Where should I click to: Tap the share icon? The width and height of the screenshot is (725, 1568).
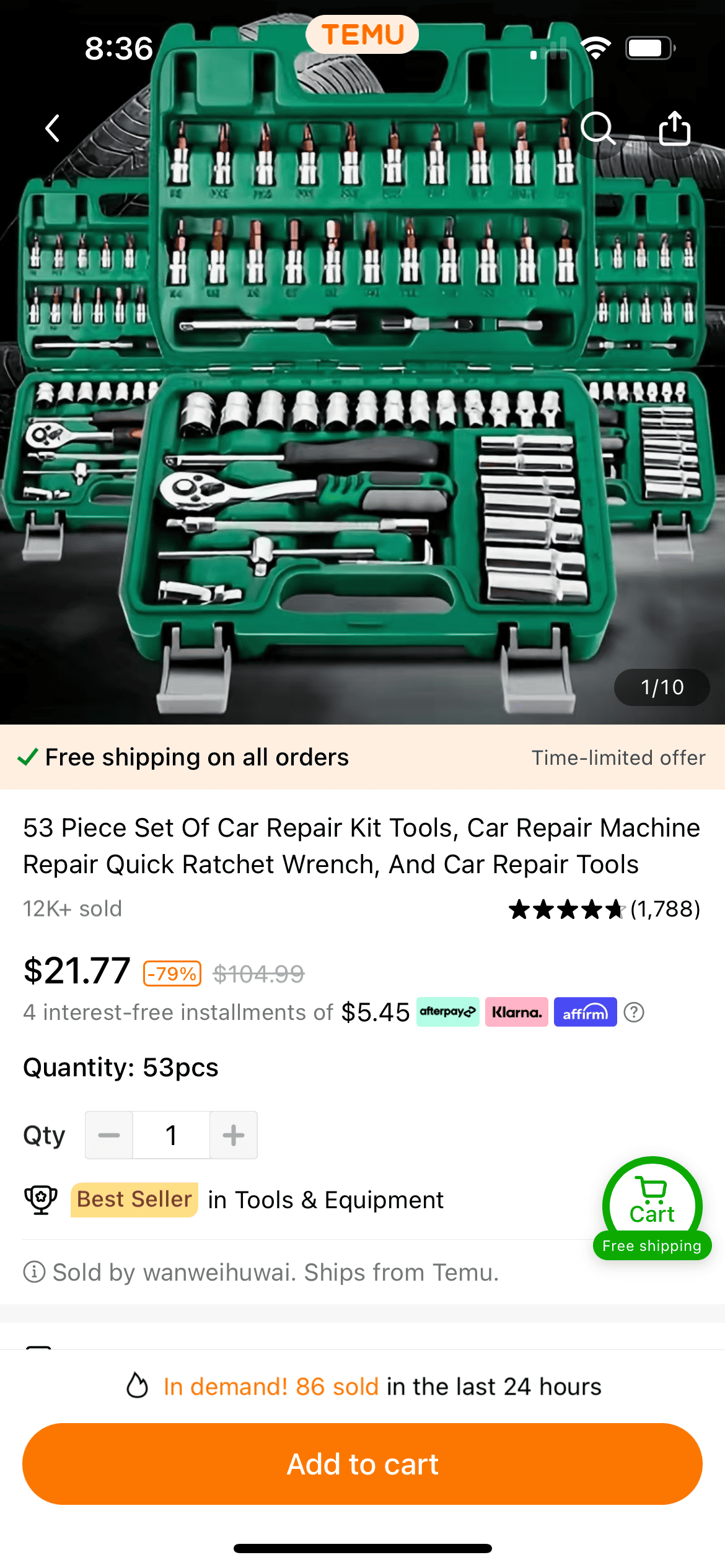pyautogui.click(x=674, y=128)
